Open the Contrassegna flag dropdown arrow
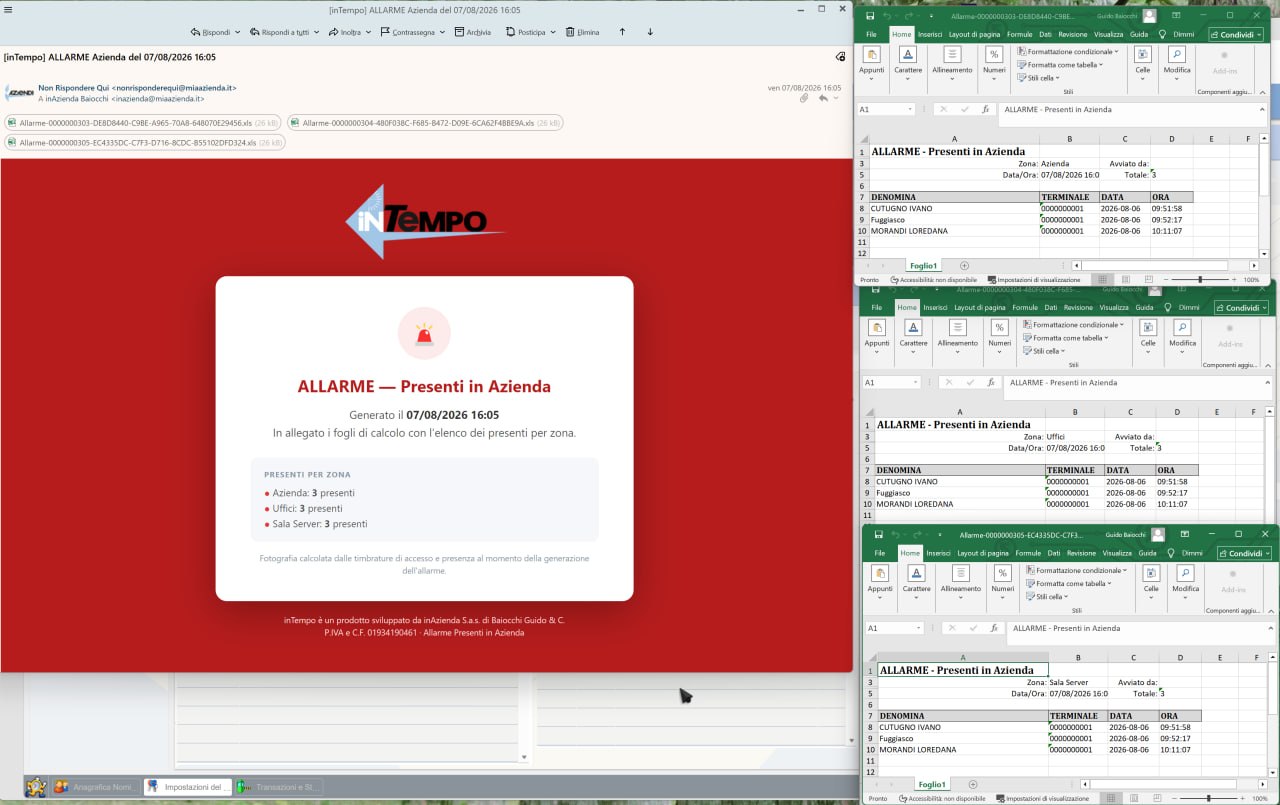 point(443,32)
